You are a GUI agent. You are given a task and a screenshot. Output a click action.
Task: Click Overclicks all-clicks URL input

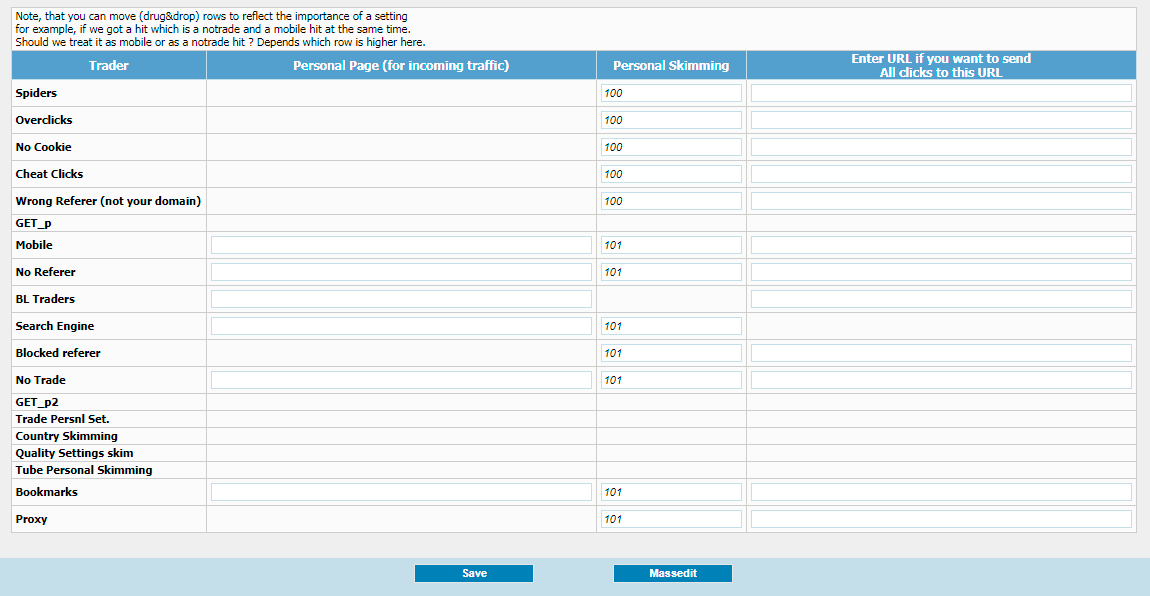click(x=941, y=120)
